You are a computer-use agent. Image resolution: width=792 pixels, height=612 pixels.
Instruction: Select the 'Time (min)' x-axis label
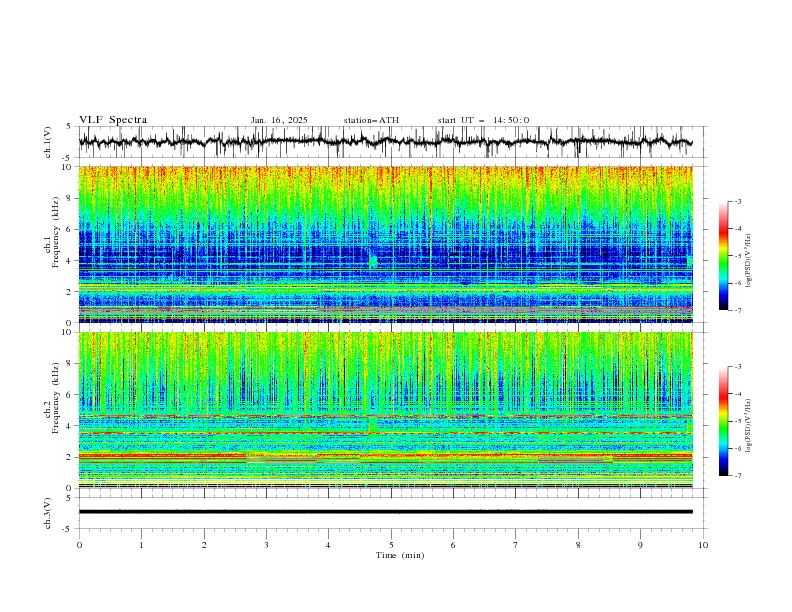pyautogui.click(x=400, y=555)
